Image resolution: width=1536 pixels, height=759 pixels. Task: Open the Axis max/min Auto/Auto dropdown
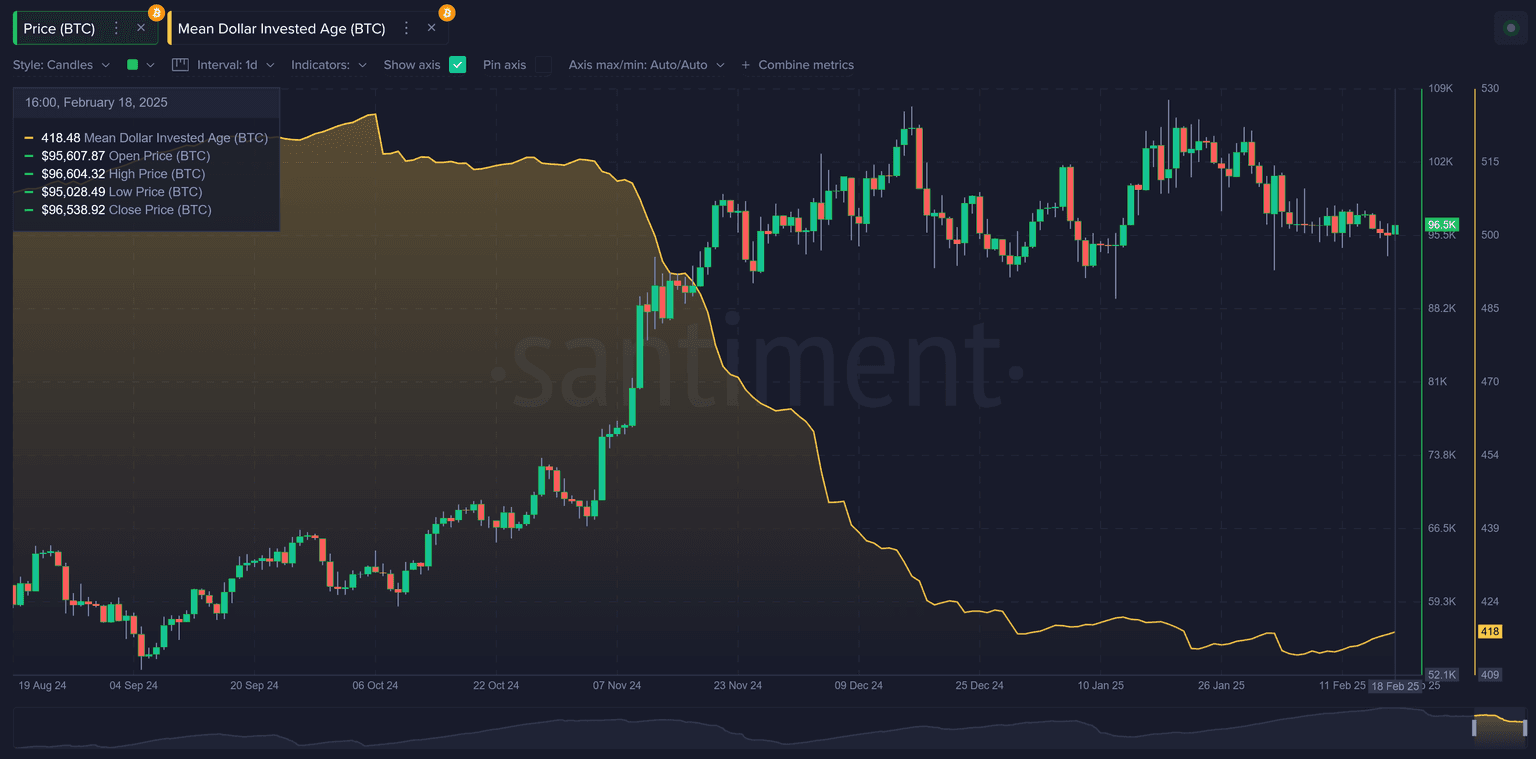click(x=646, y=65)
